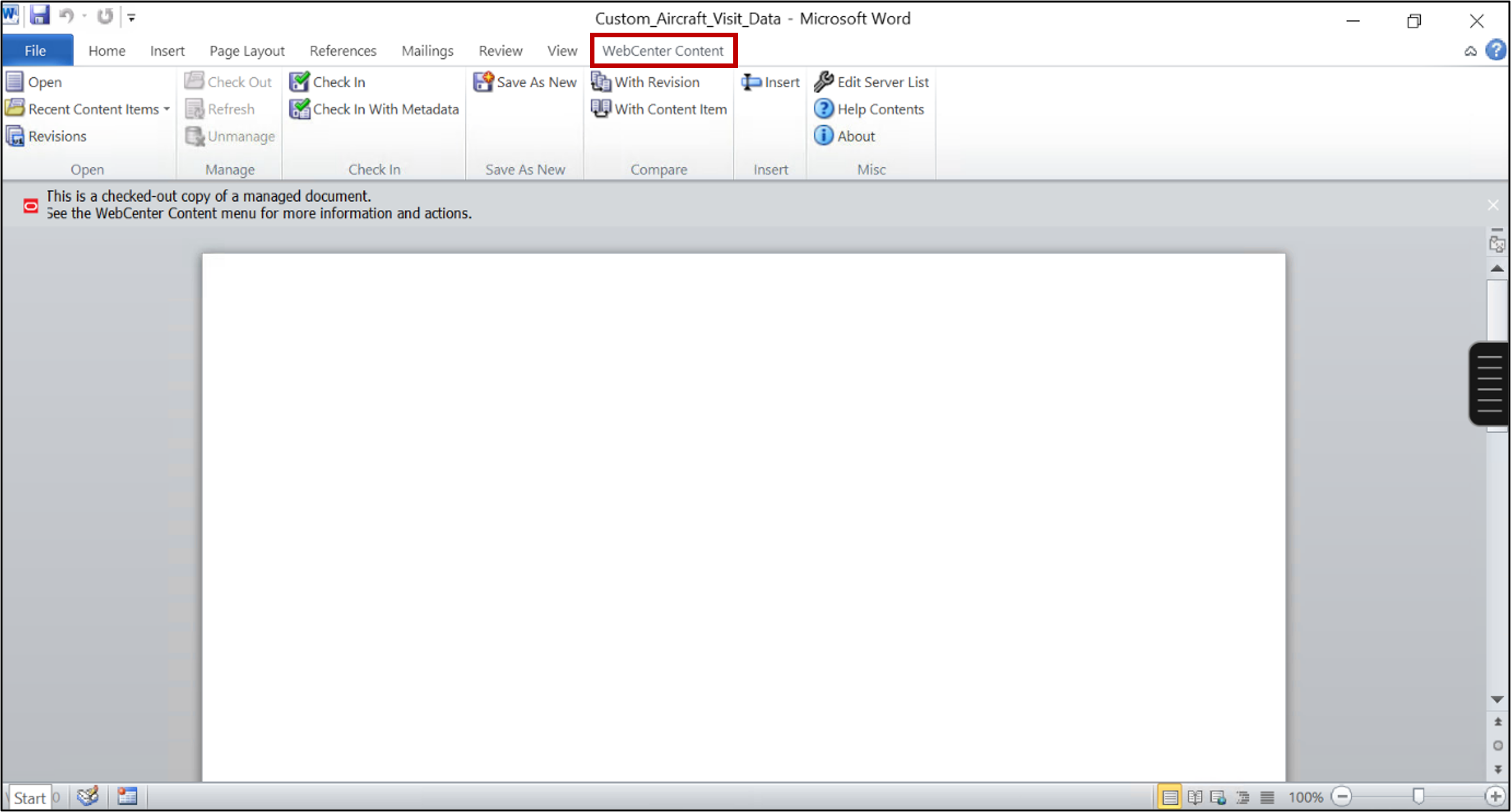This screenshot has width=1511, height=812.
Task: Open Customize Quick Access Toolbar dropdown
Action: coord(132,18)
